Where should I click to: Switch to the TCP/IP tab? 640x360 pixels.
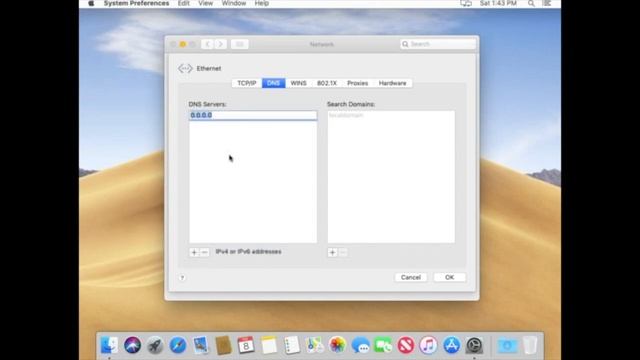click(x=247, y=83)
